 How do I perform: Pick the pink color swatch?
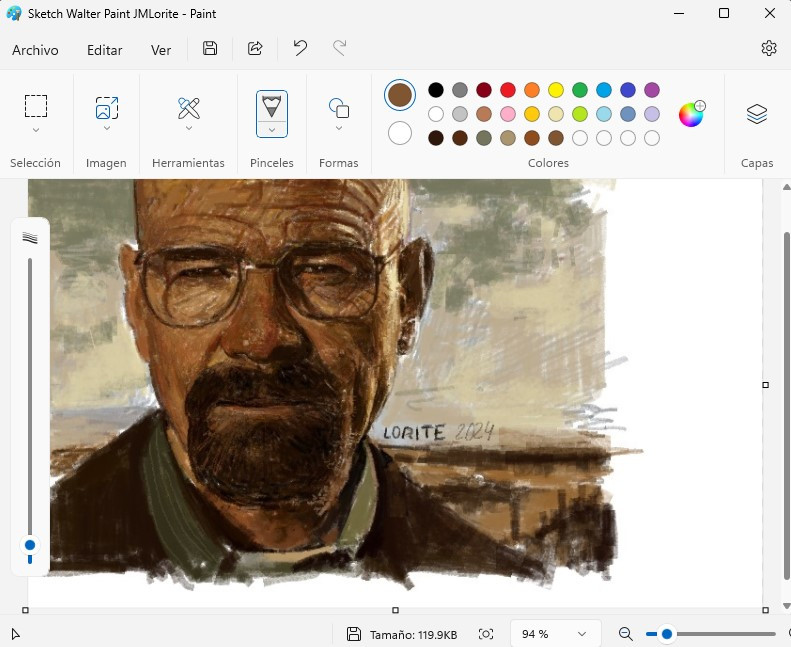coord(508,114)
